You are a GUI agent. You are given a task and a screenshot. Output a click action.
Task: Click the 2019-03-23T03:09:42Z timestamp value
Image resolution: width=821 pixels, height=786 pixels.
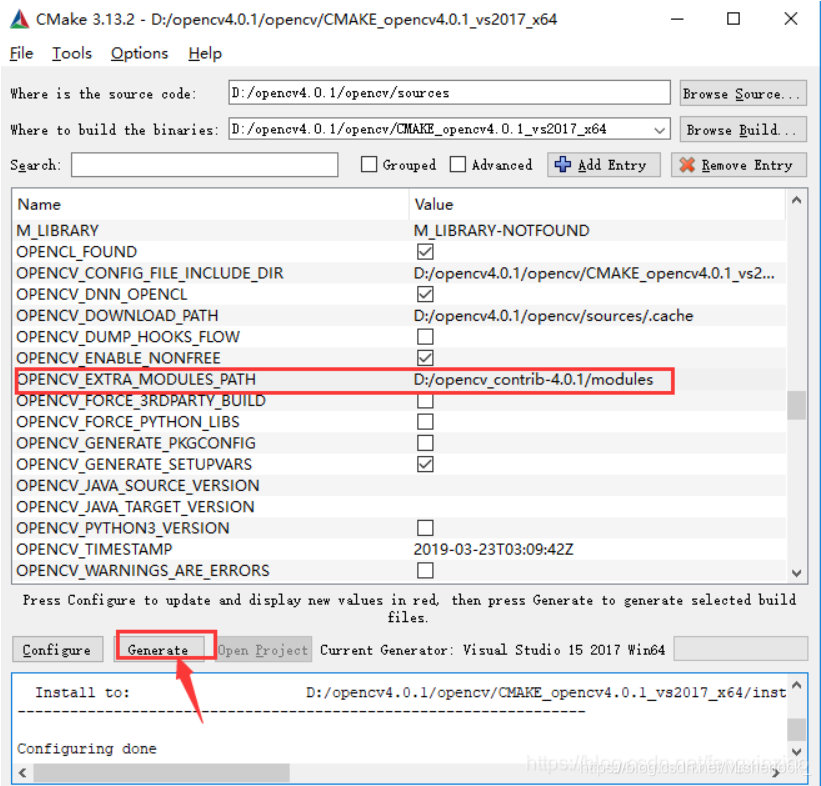coord(494,549)
